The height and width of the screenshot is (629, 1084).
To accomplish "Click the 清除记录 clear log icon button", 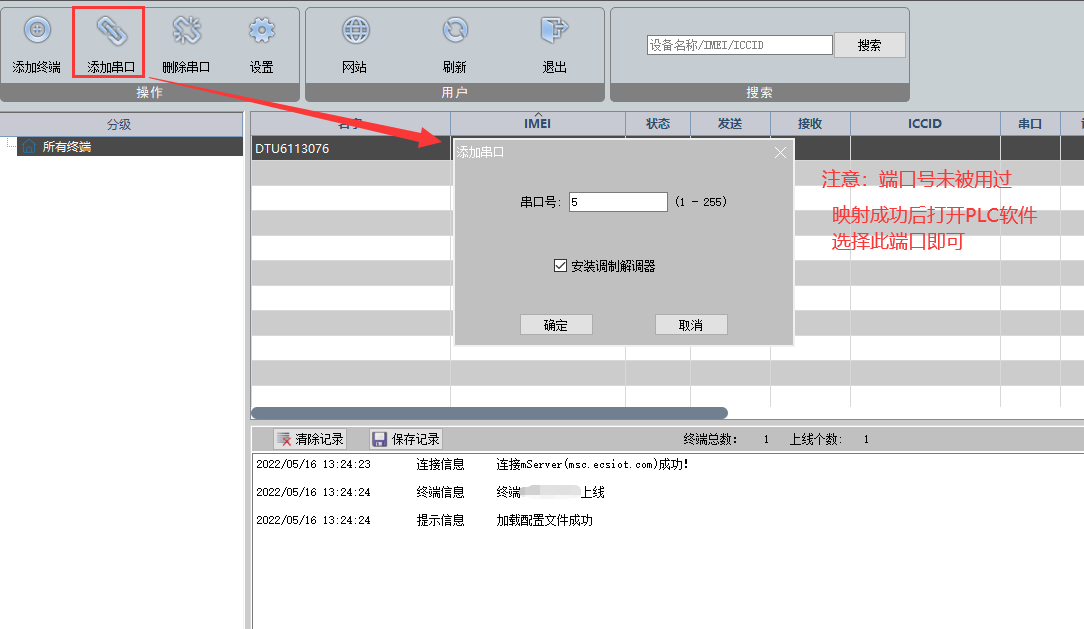I will [x=310, y=439].
